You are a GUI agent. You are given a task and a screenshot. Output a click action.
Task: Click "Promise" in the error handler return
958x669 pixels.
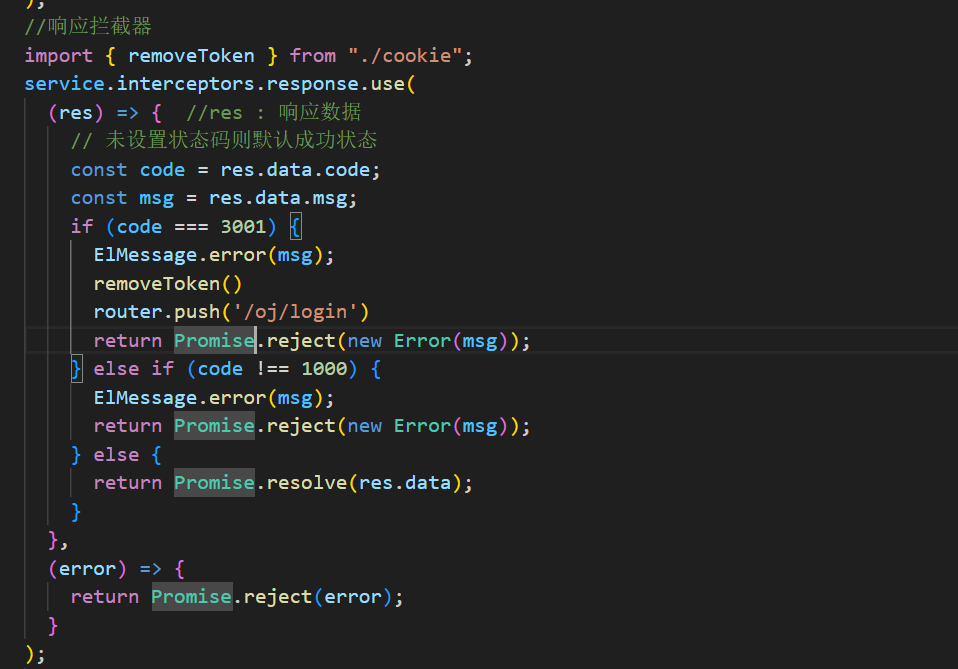click(191, 597)
